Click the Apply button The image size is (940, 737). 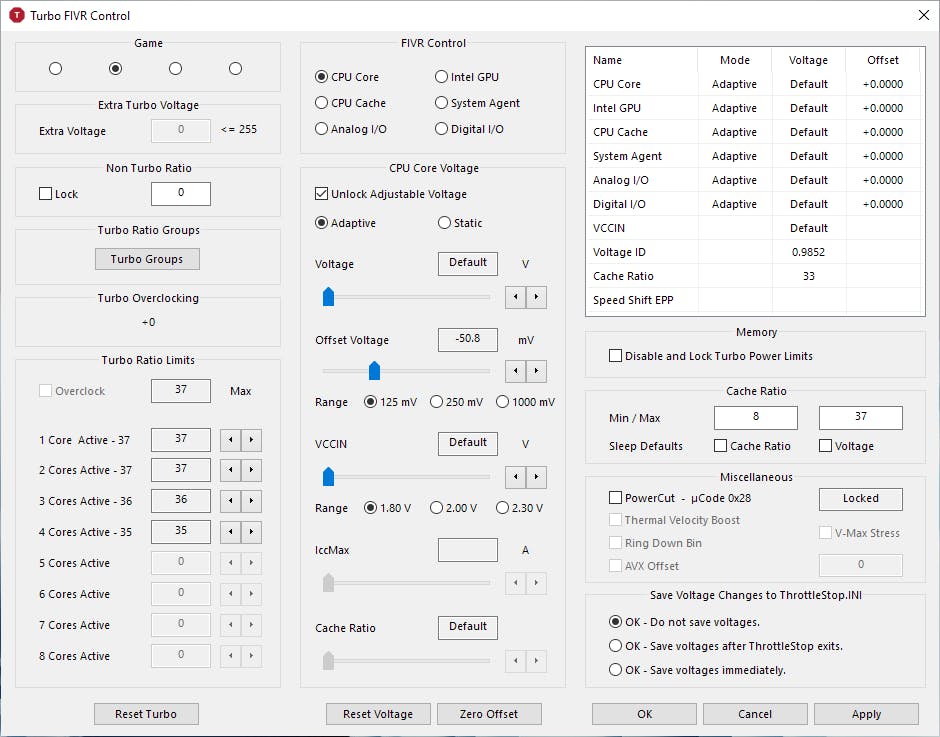click(x=866, y=714)
